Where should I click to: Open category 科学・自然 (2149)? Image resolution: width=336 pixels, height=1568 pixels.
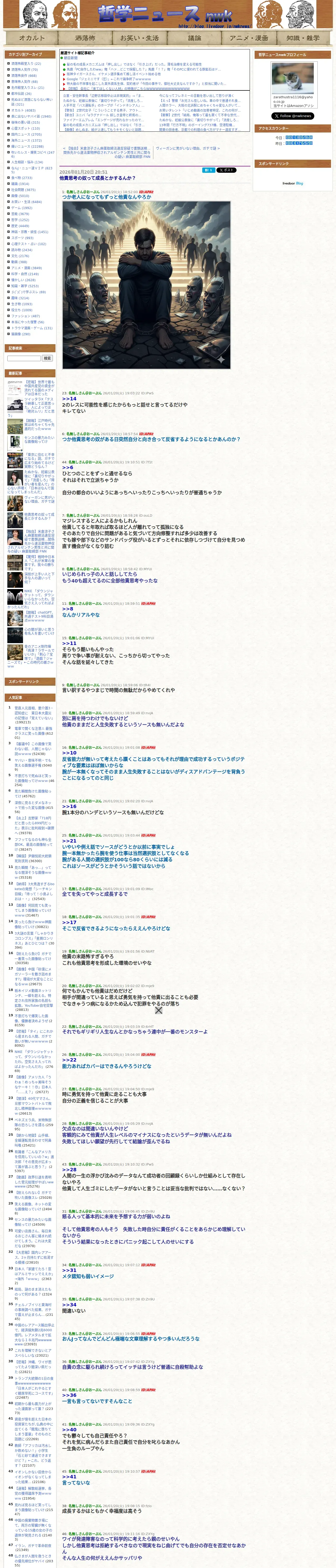[25, 274]
